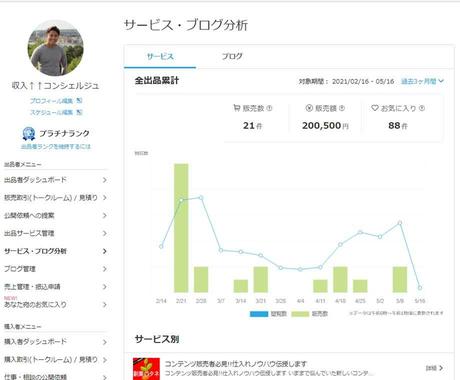
Task: Click the 対象期間 2021/02/16 - 05/16 text
Action: pyautogui.click(x=346, y=81)
